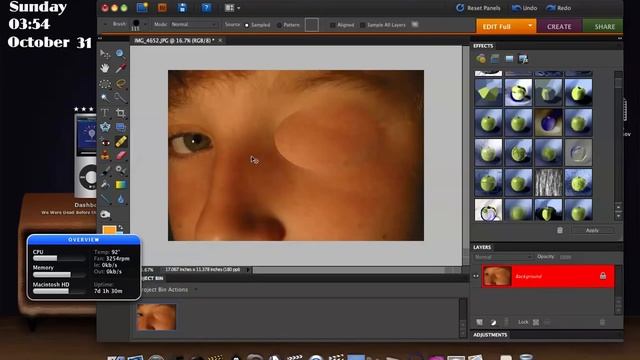Select the Brush tool
The height and width of the screenshot is (360, 640).
coord(105,171)
